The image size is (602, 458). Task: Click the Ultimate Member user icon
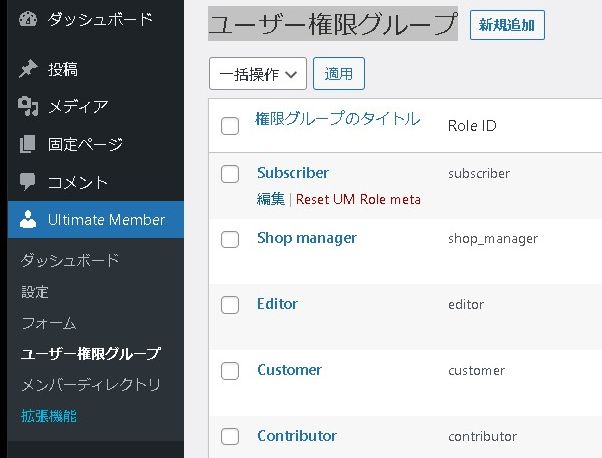pos(28,220)
